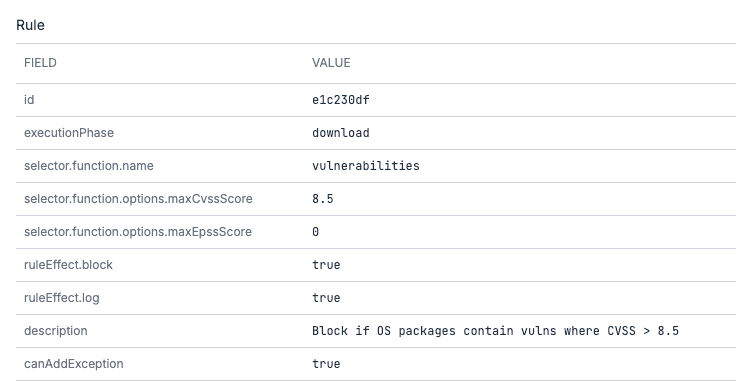Click the 'id' field name
Screen dimensions: 746x390
tap(29, 100)
